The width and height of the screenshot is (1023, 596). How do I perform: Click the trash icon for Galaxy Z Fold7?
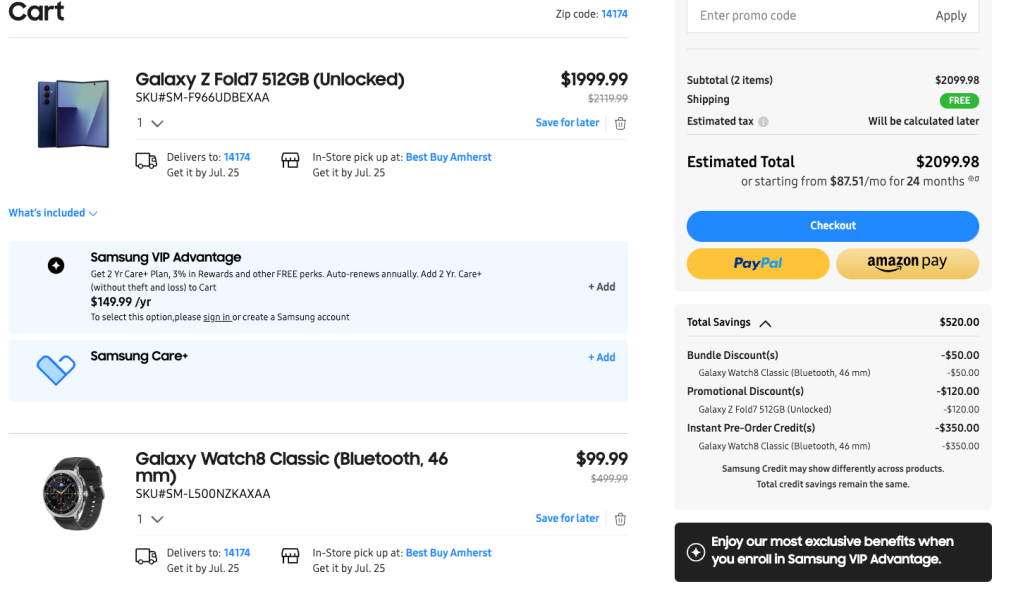[x=620, y=122]
